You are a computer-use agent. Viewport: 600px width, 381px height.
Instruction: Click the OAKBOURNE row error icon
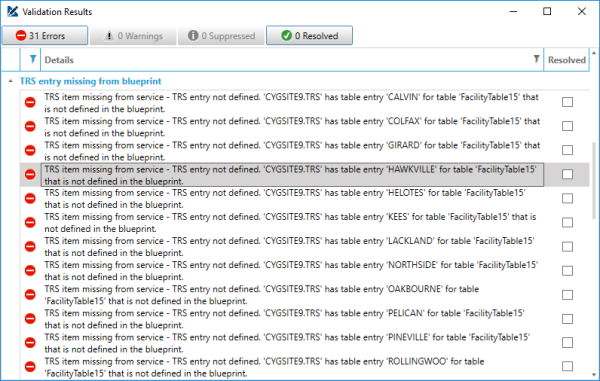coord(30,295)
